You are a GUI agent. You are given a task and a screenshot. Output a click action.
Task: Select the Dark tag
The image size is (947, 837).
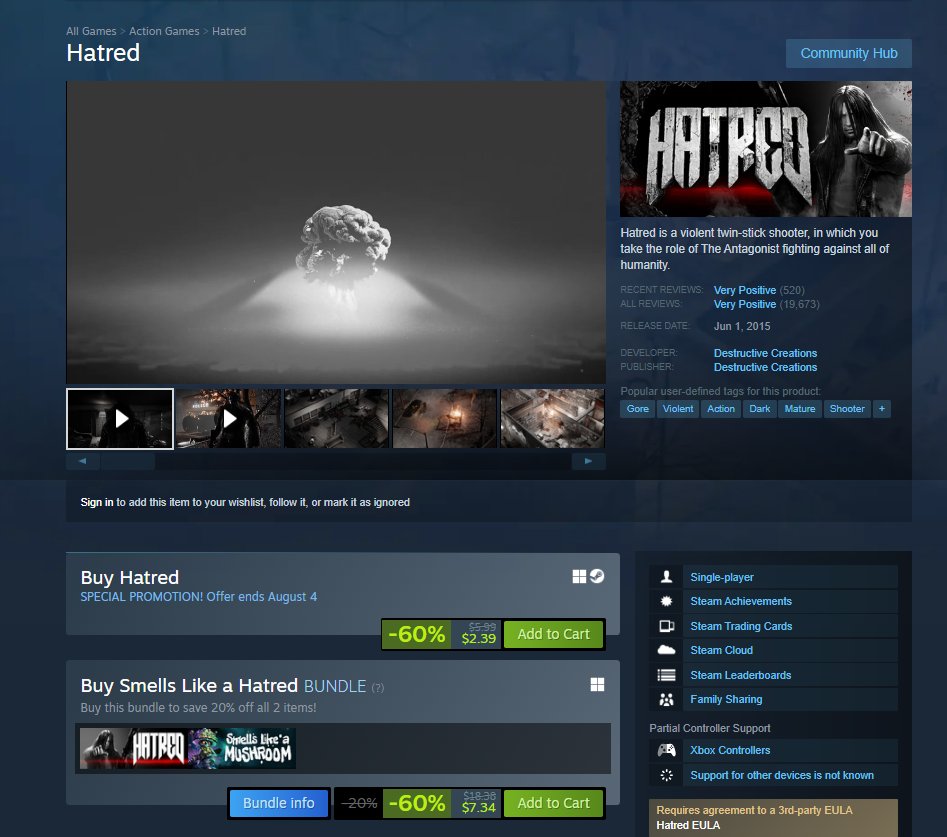click(x=760, y=409)
